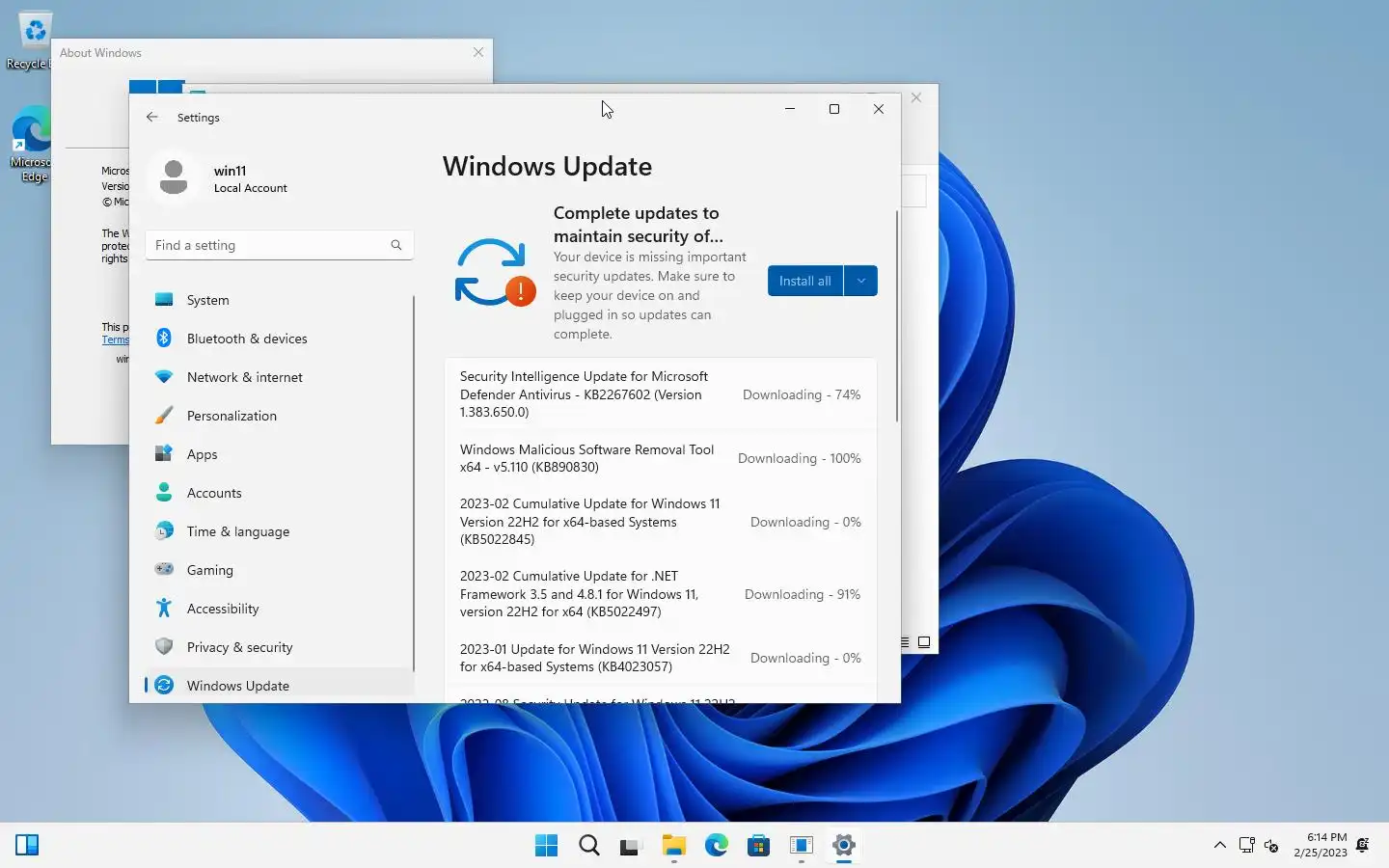This screenshot has height=868, width=1389.
Task: Open Time & language settings
Action: click(280, 531)
